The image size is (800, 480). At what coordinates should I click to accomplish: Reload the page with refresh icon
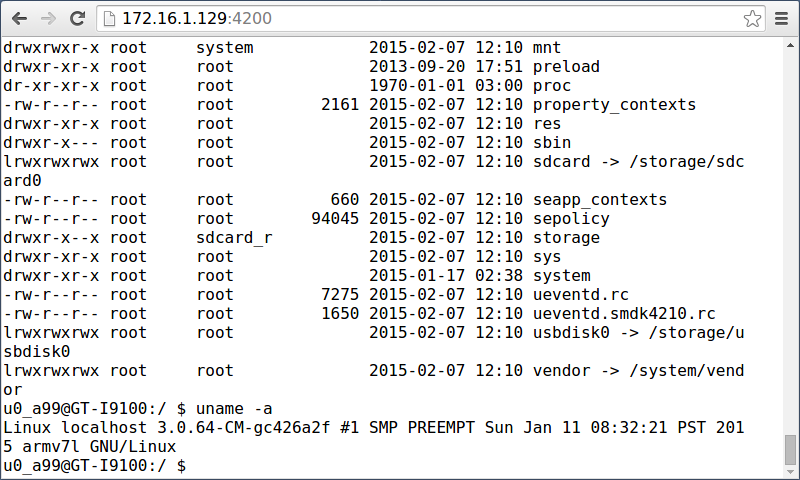[78, 19]
